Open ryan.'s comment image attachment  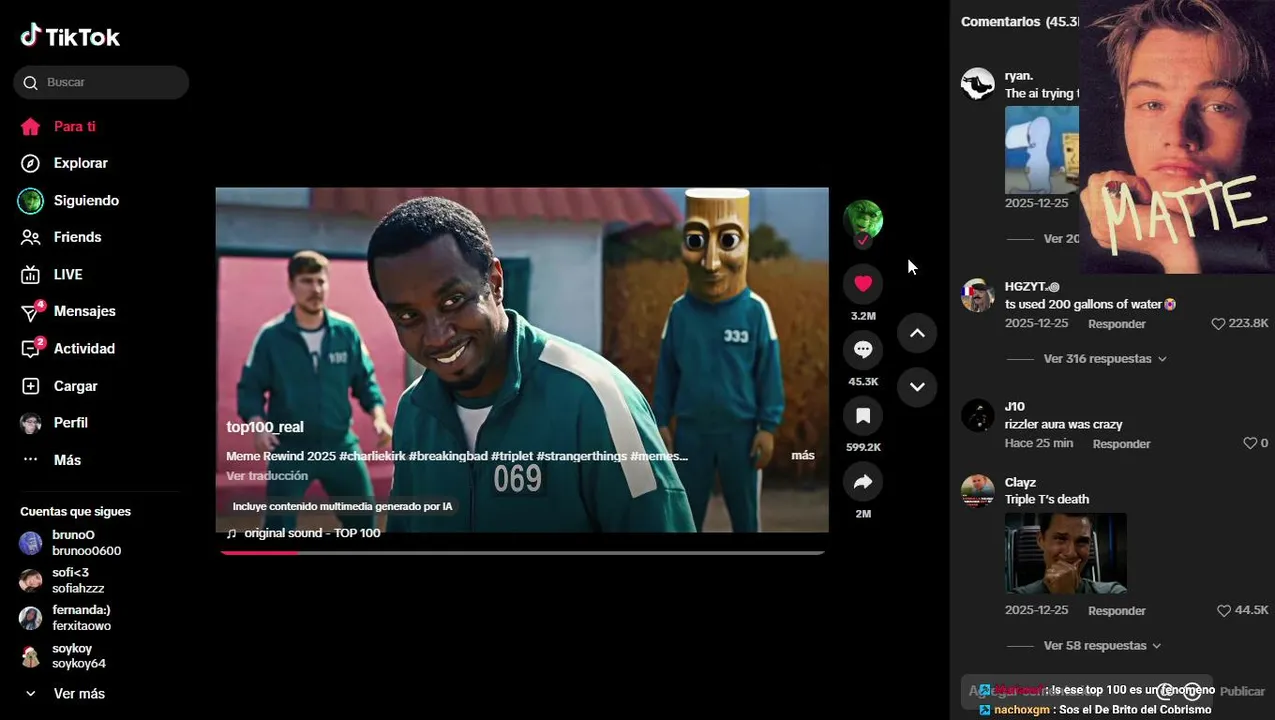click(1042, 150)
